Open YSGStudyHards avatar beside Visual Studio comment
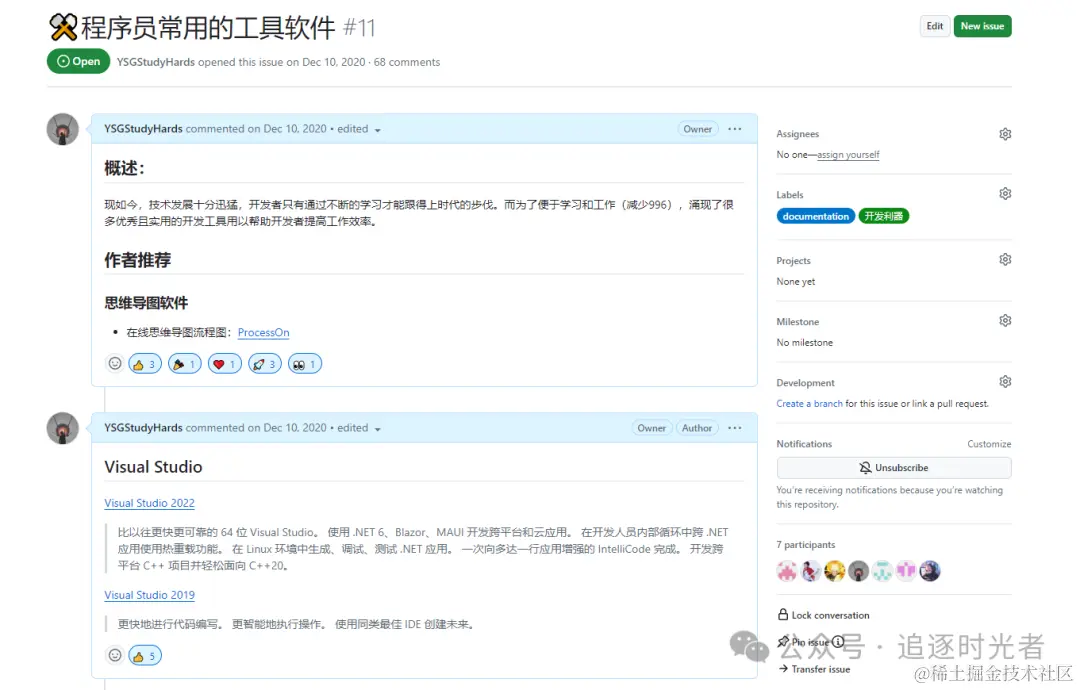 click(63, 428)
